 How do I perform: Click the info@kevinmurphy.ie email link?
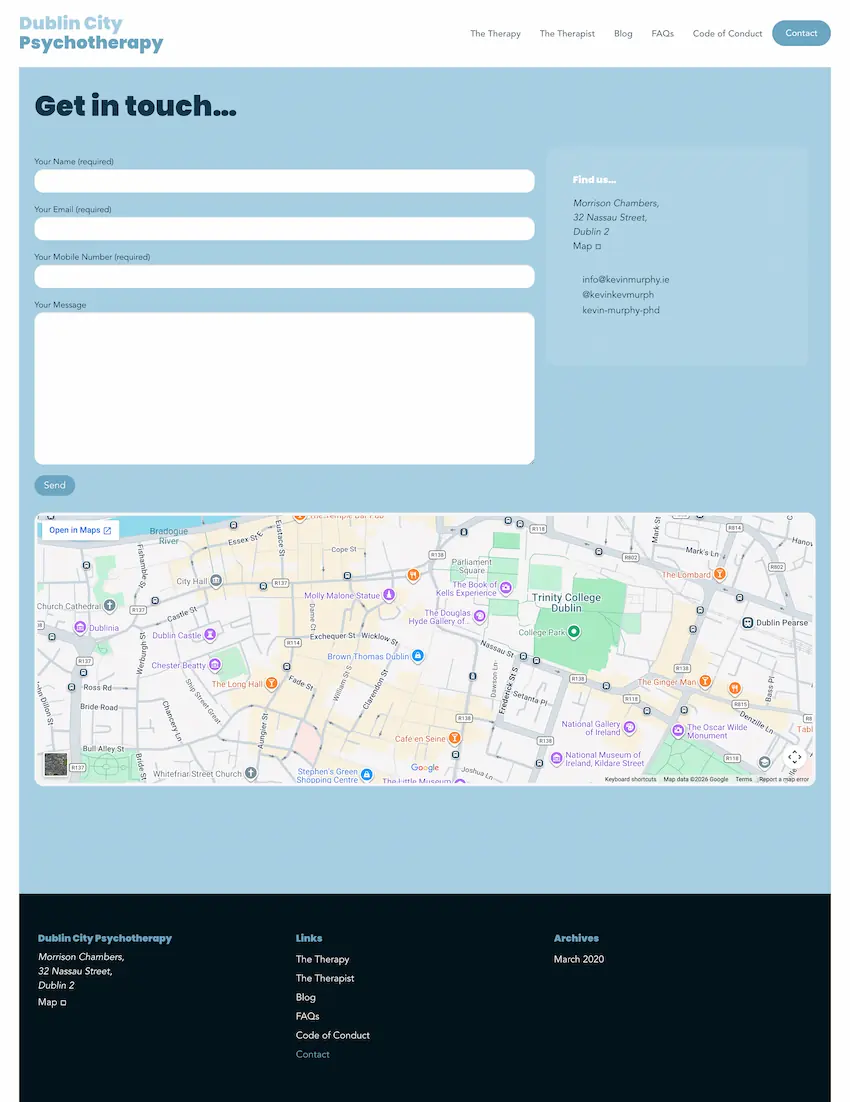(x=625, y=279)
